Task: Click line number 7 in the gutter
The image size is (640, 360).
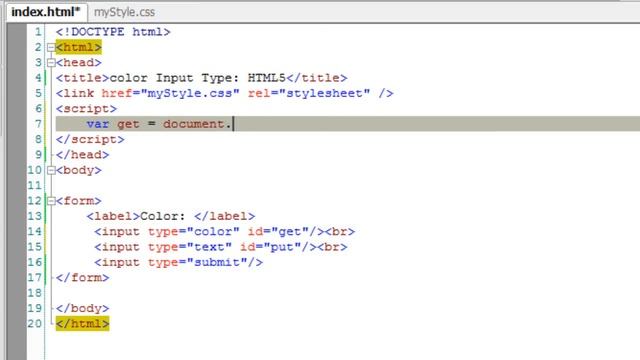Action: 38,124
